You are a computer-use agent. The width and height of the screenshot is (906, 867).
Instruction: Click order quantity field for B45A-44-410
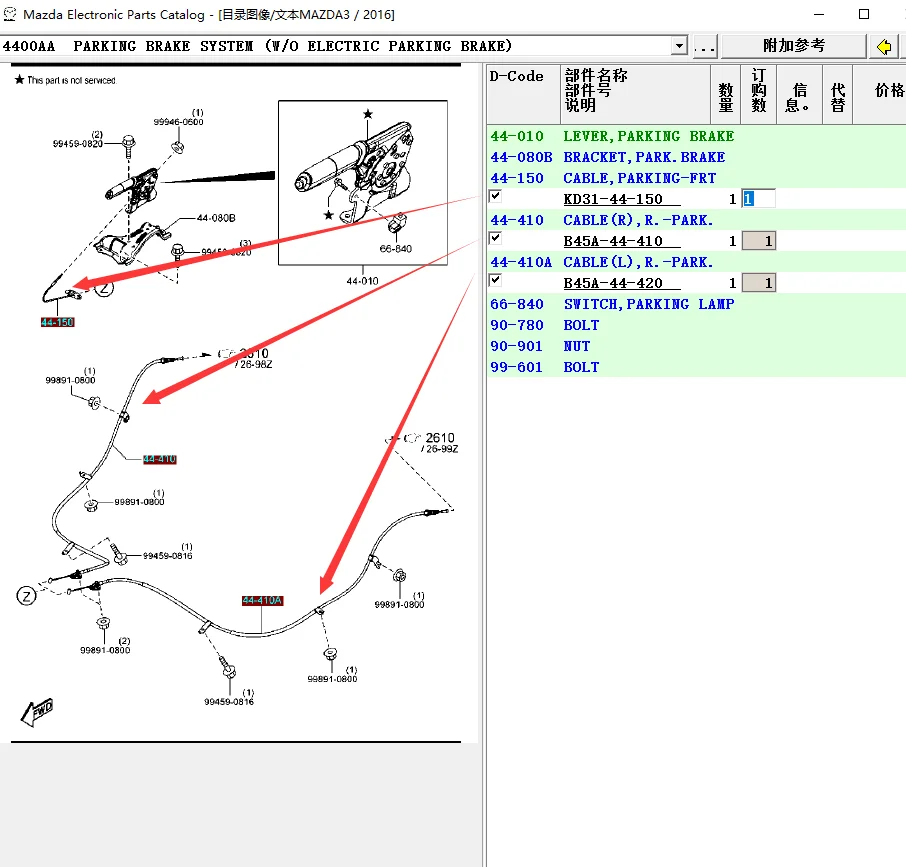click(759, 241)
